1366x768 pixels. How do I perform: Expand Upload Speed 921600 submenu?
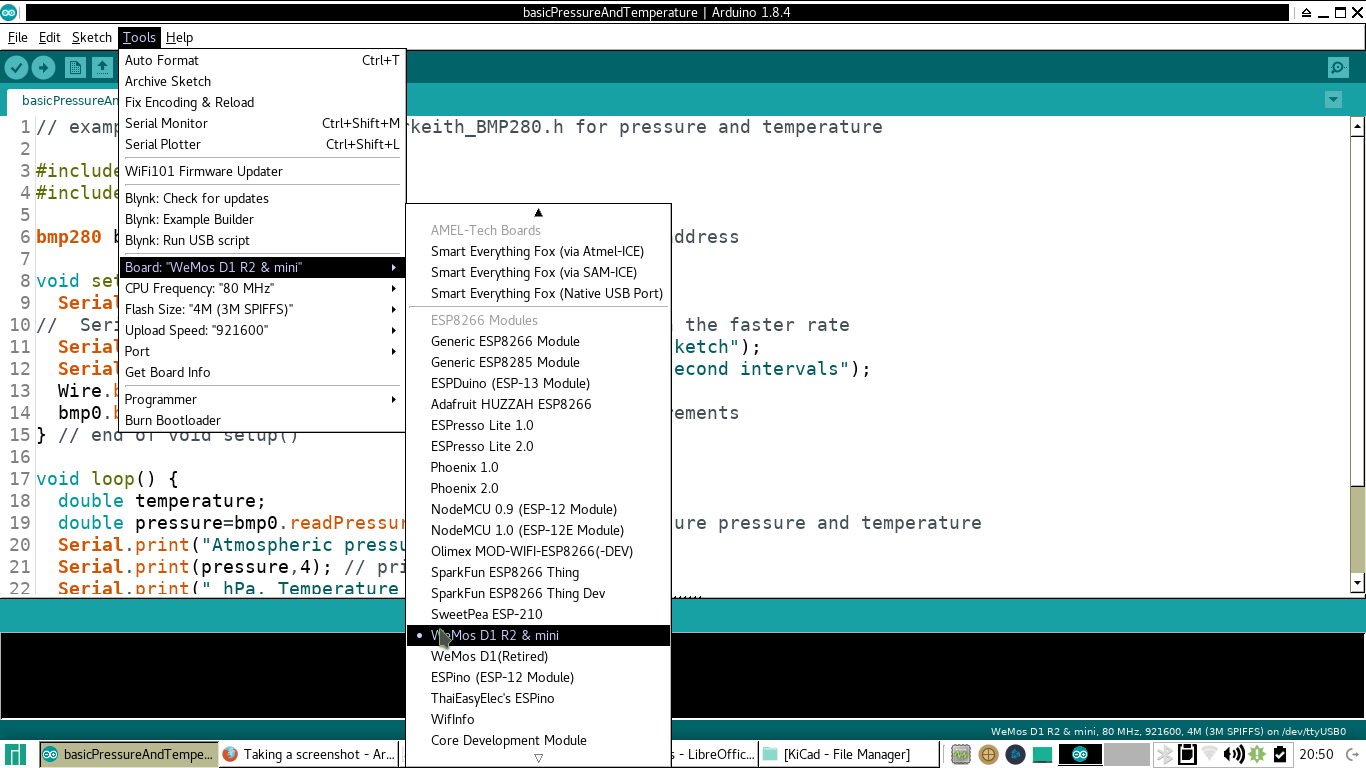point(262,330)
